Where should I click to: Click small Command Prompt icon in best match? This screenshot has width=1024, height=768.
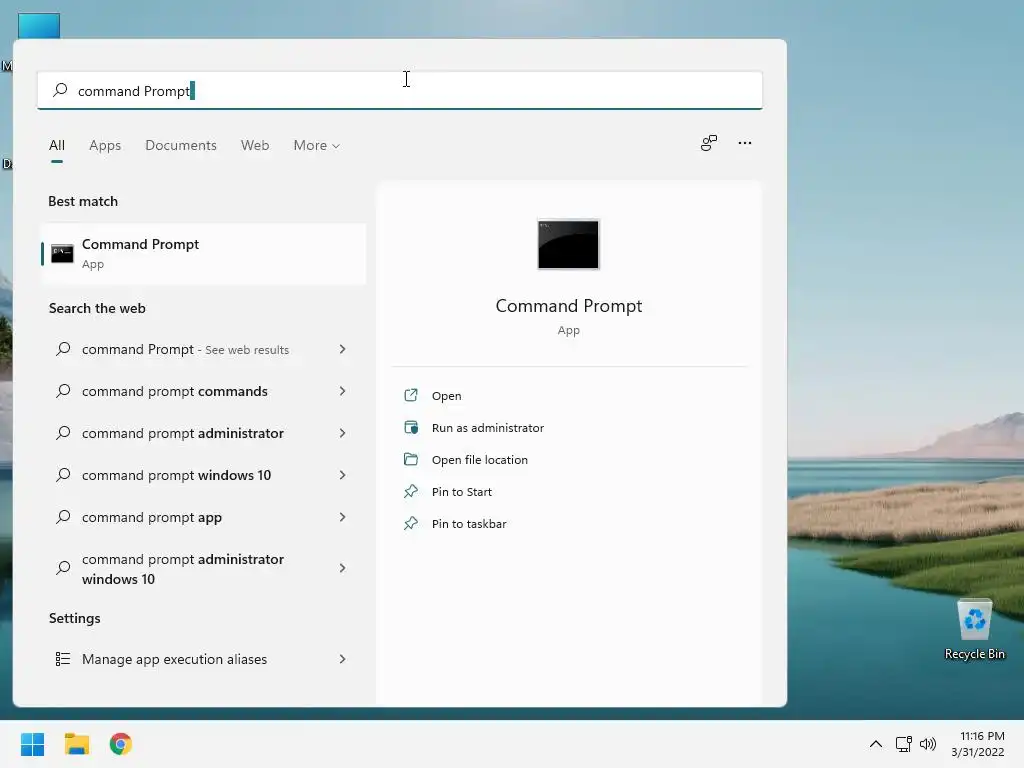pyautogui.click(x=62, y=253)
